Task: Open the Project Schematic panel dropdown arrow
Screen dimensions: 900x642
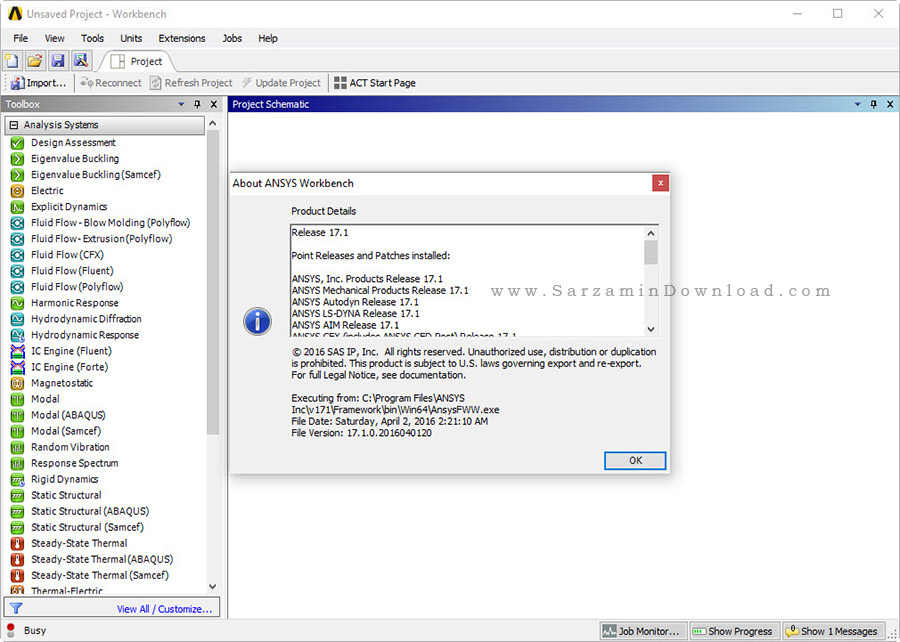Action: (x=858, y=104)
